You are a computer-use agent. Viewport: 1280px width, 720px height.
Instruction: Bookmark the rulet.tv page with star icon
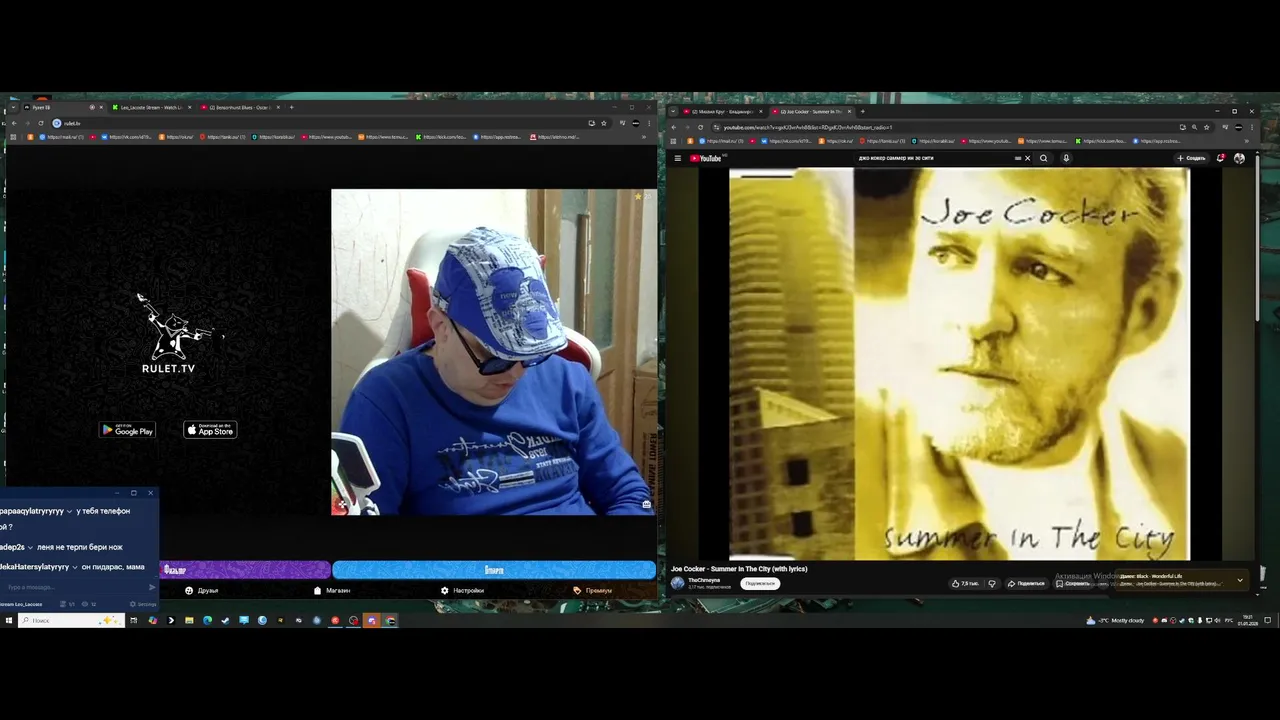click(x=604, y=123)
